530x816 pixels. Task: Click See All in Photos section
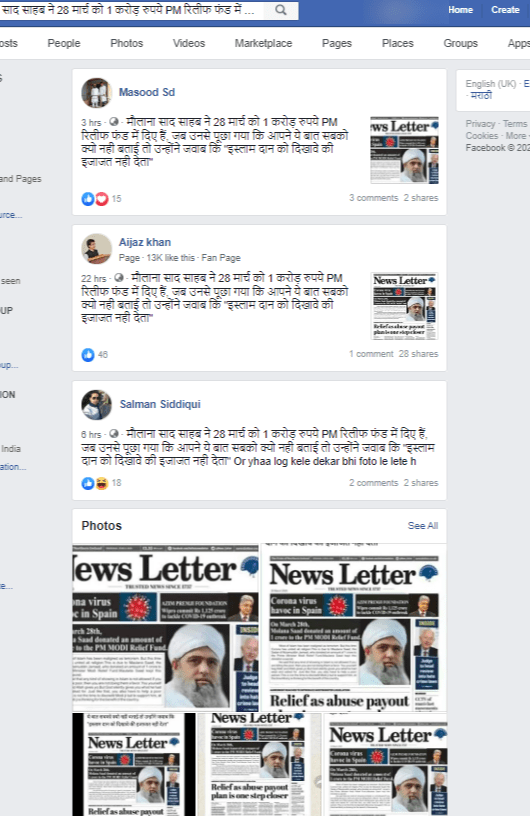coord(422,526)
